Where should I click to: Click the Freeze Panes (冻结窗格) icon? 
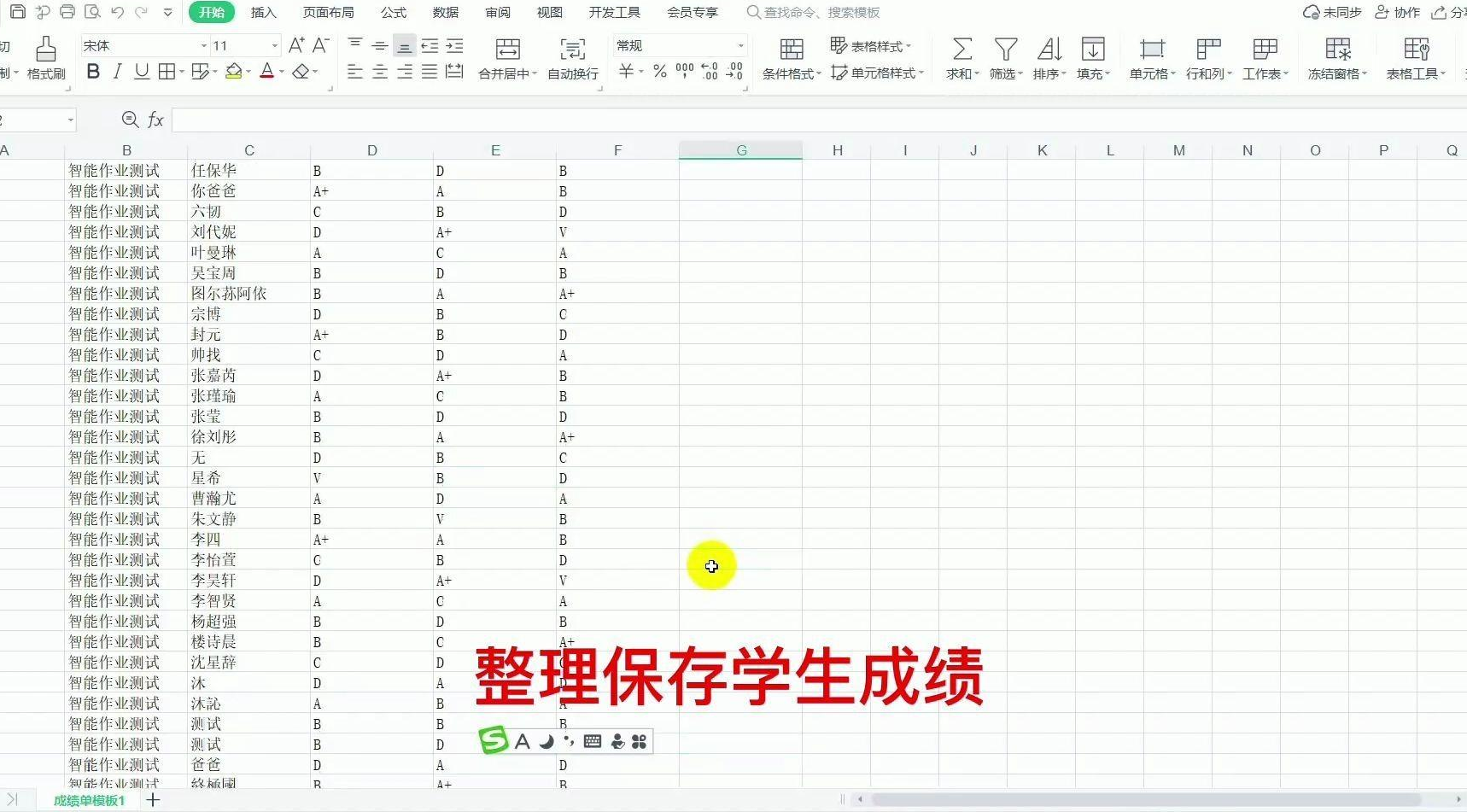pos(1337,50)
